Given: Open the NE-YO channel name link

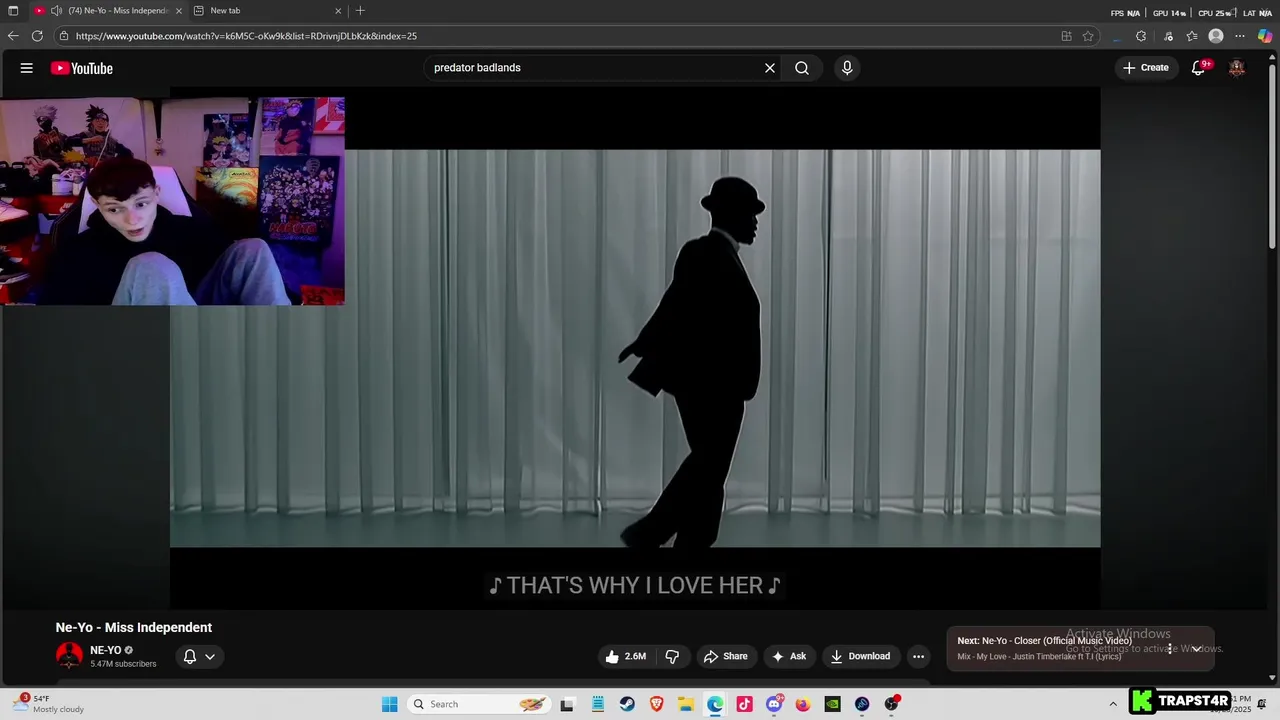Looking at the screenshot, I should (x=106, y=650).
